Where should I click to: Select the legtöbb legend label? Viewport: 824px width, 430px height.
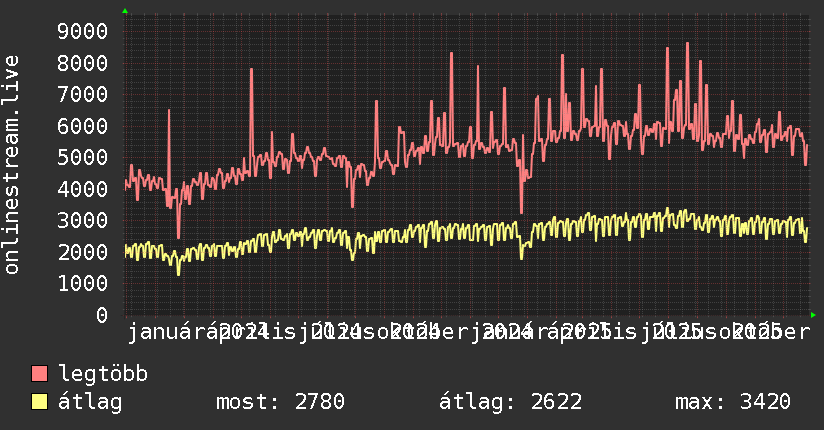coord(103,374)
